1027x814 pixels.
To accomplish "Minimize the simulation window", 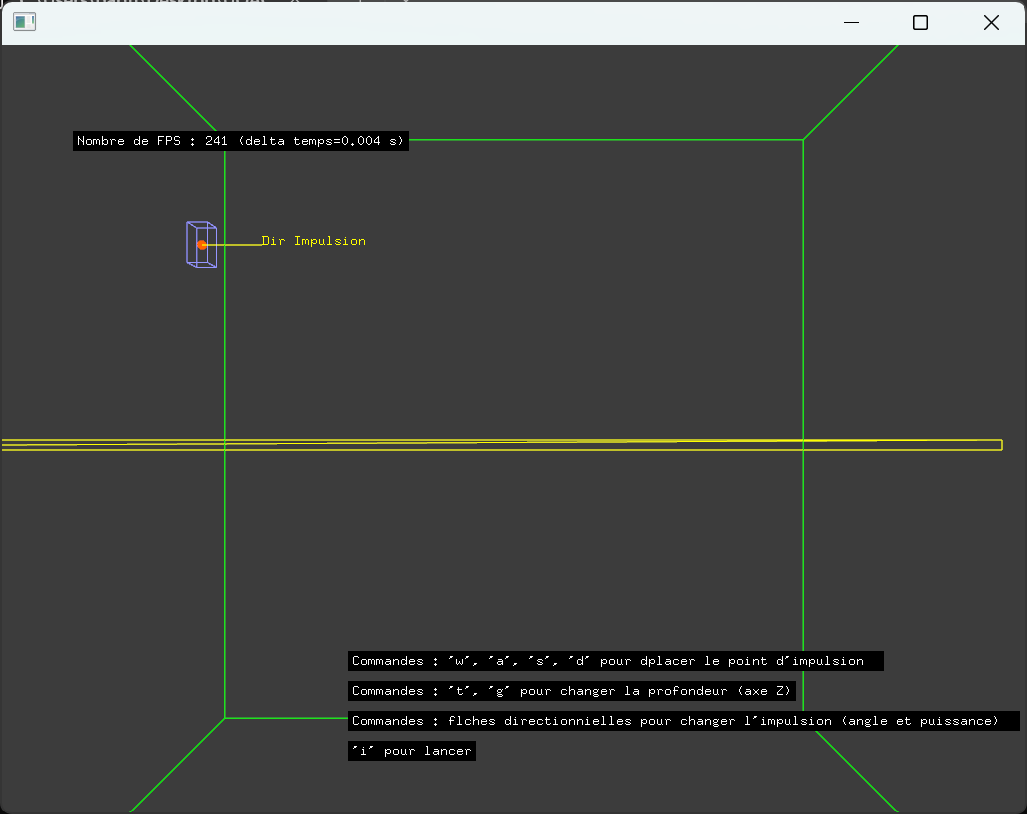I will tap(851, 23).
